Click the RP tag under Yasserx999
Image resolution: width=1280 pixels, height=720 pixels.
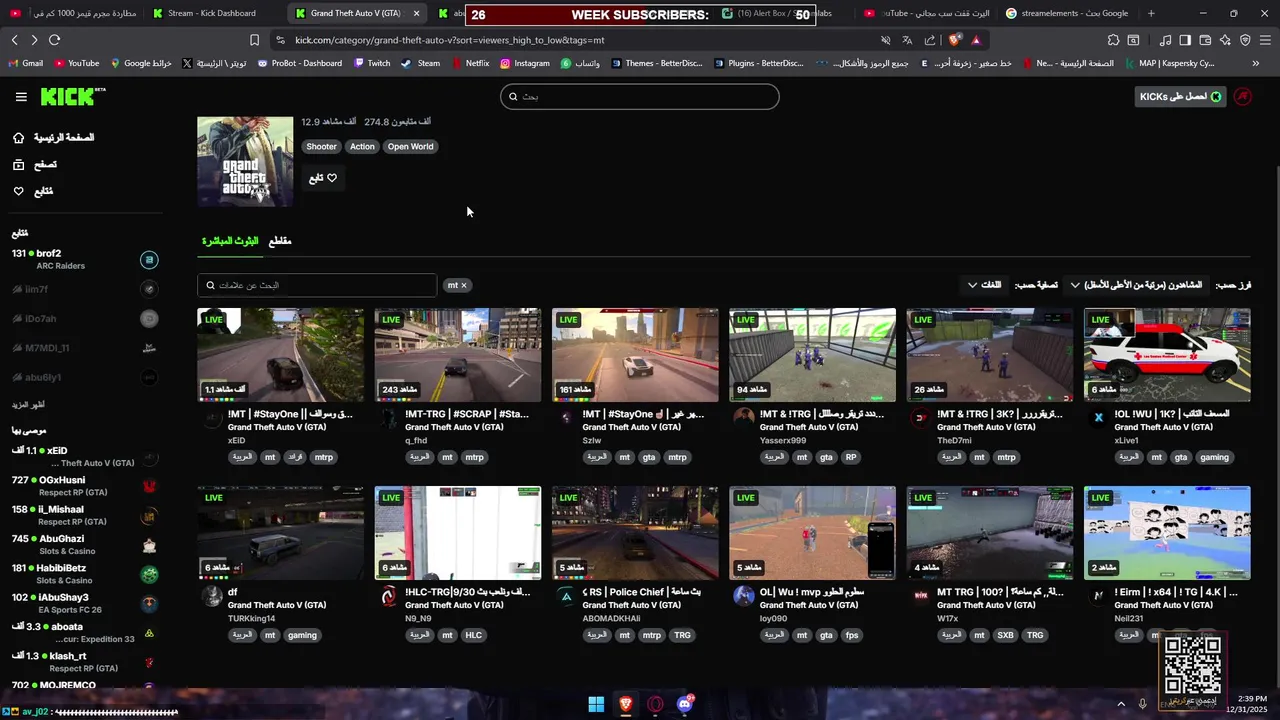[x=851, y=457]
